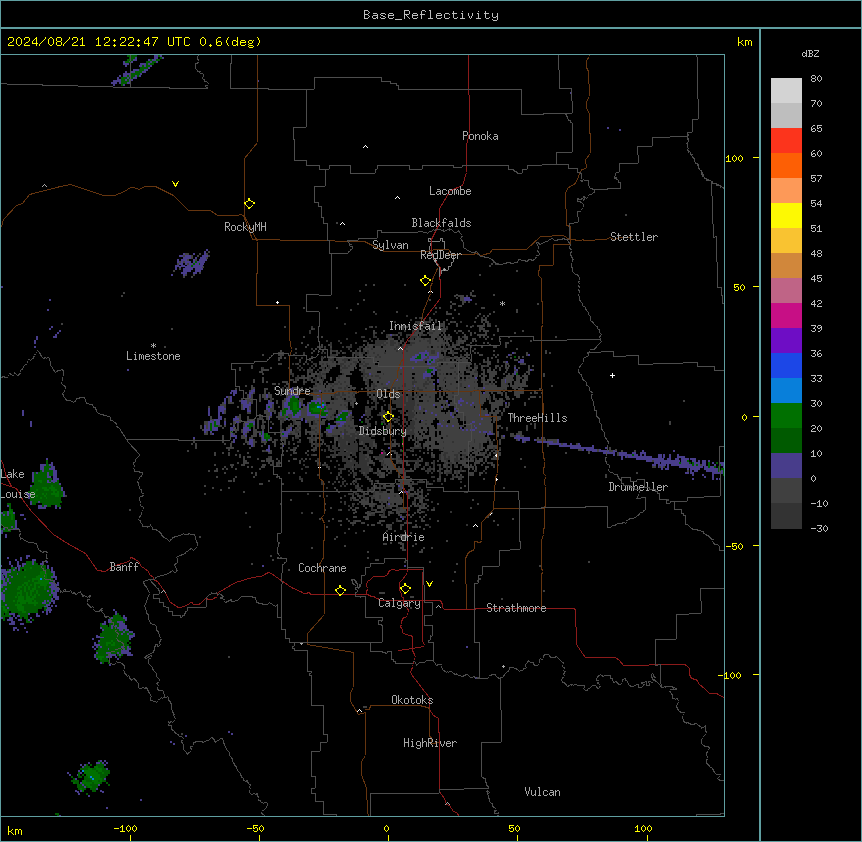Click the yellow marker south of RedDeer

click(425, 281)
